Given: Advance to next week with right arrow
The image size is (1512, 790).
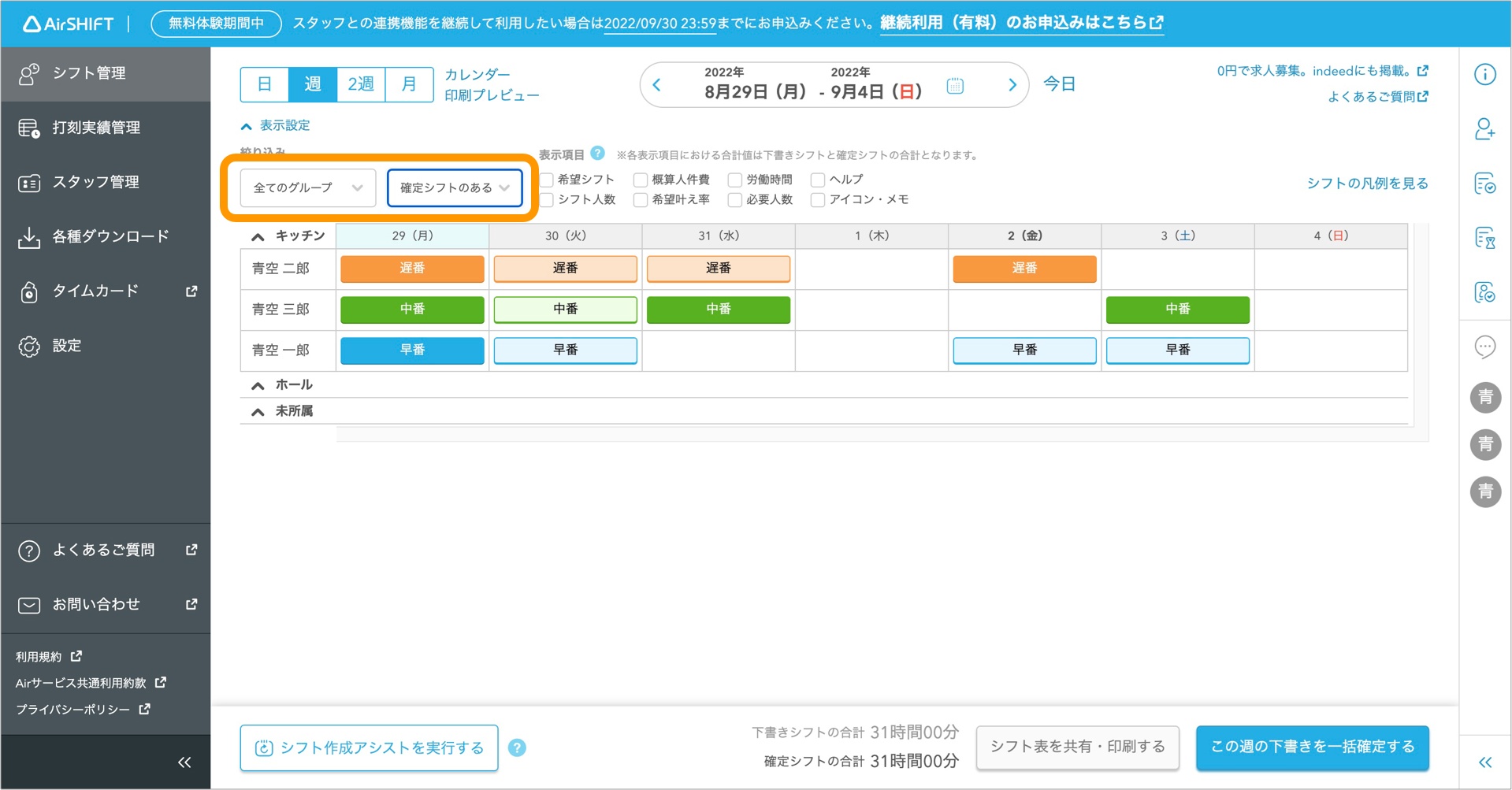Looking at the screenshot, I should pyautogui.click(x=1012, y=84).
